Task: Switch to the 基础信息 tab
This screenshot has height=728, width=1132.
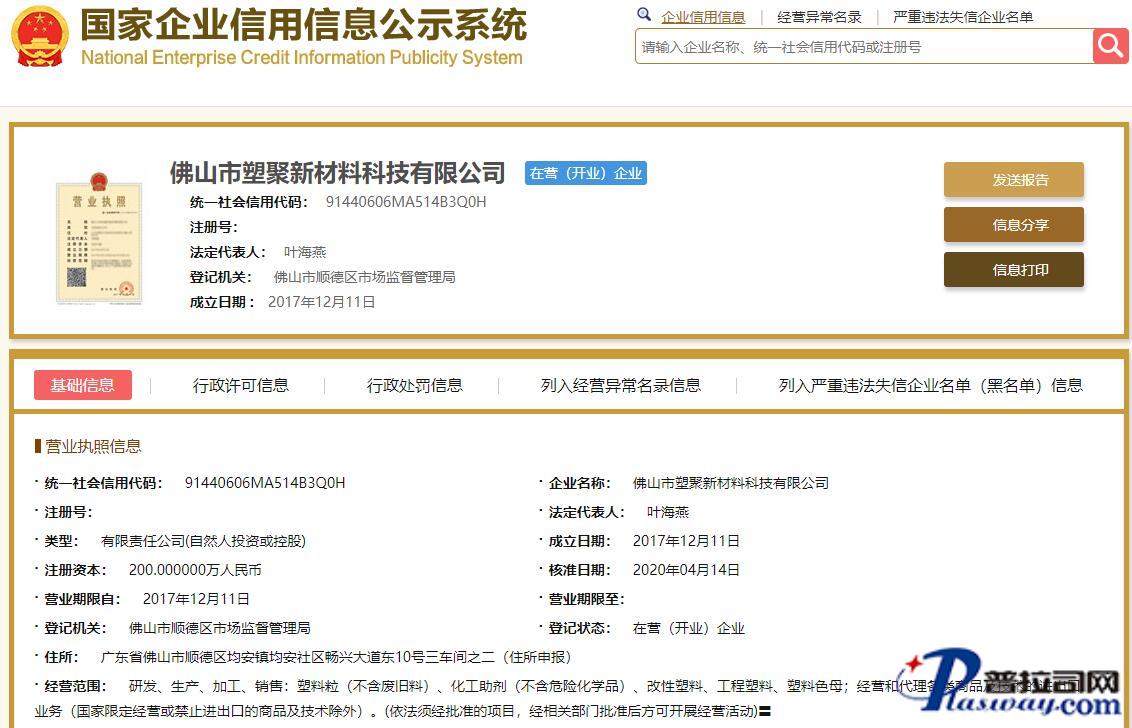Action: pos(83,385)
